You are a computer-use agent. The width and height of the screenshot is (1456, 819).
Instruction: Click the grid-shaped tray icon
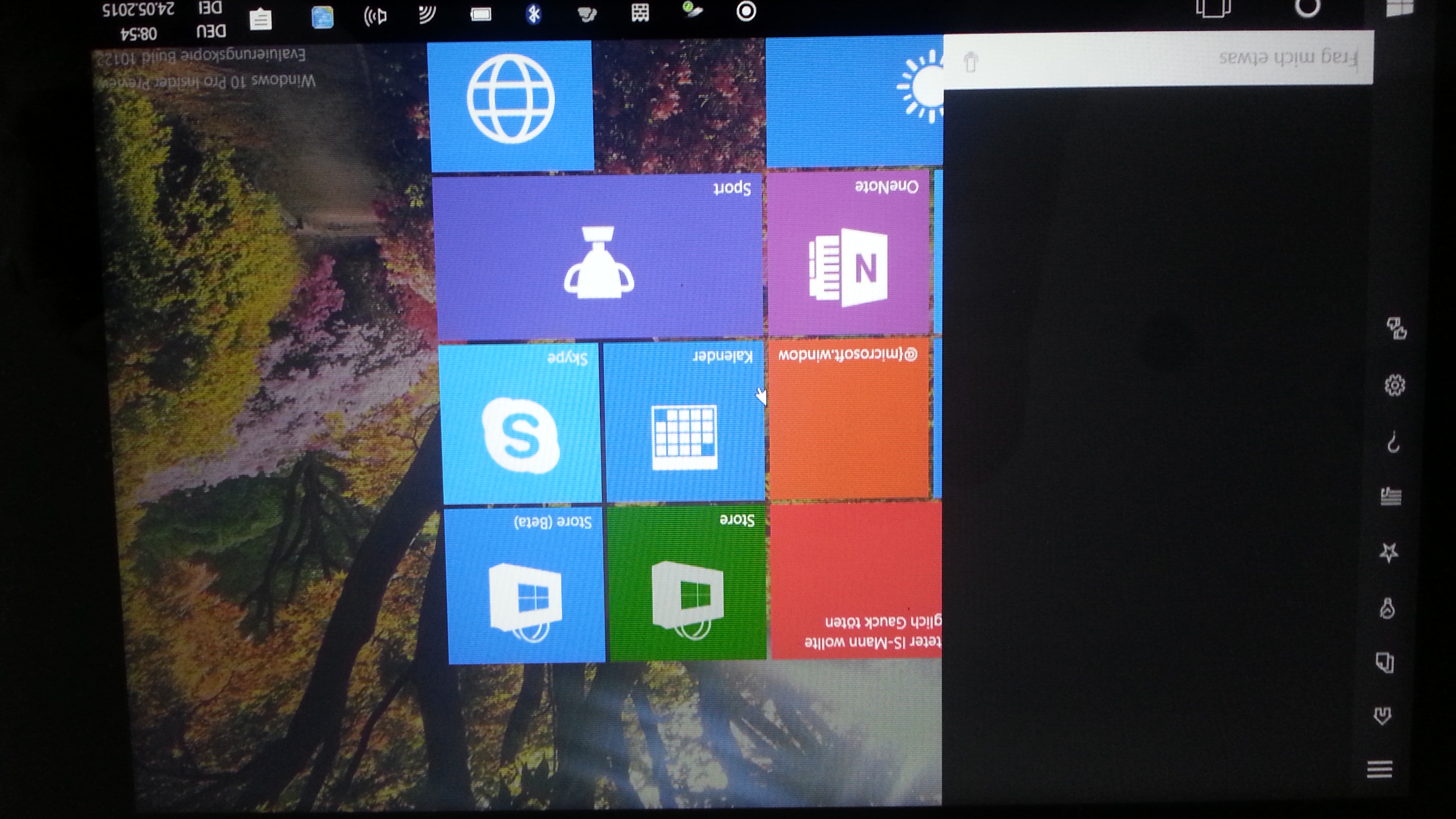[x=640, y=12]
